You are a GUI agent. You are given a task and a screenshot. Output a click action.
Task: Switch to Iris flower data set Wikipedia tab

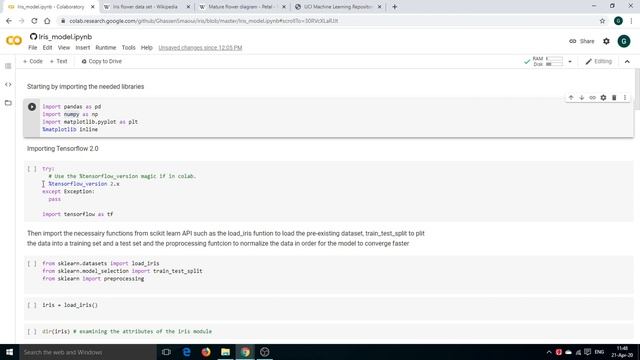(x=145, y=7)
